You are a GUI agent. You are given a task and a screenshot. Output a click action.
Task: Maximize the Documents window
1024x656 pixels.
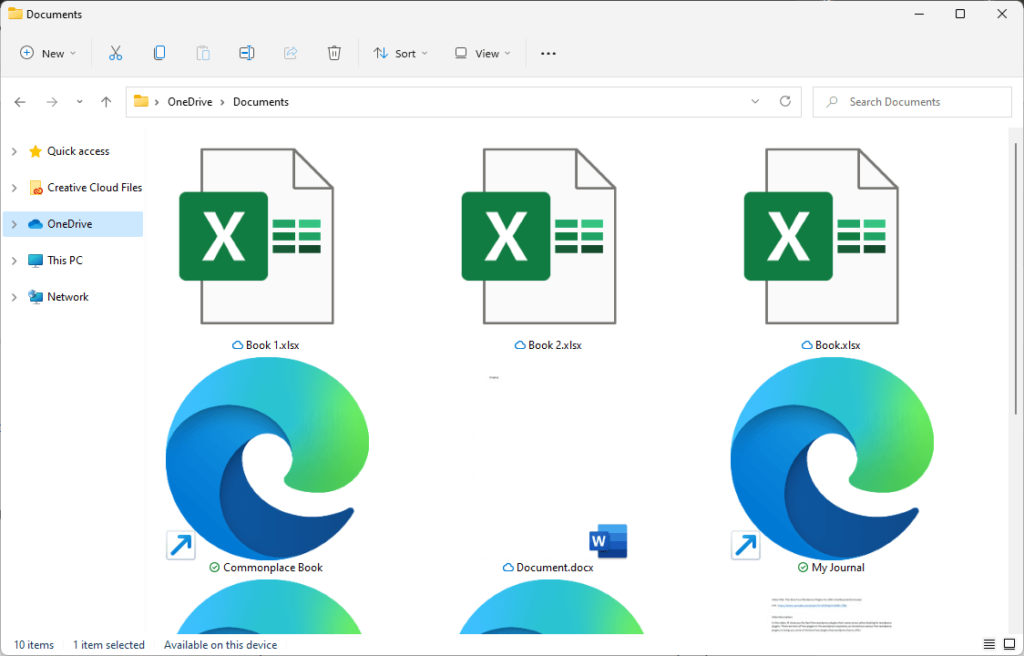click(x=960, y=14)
